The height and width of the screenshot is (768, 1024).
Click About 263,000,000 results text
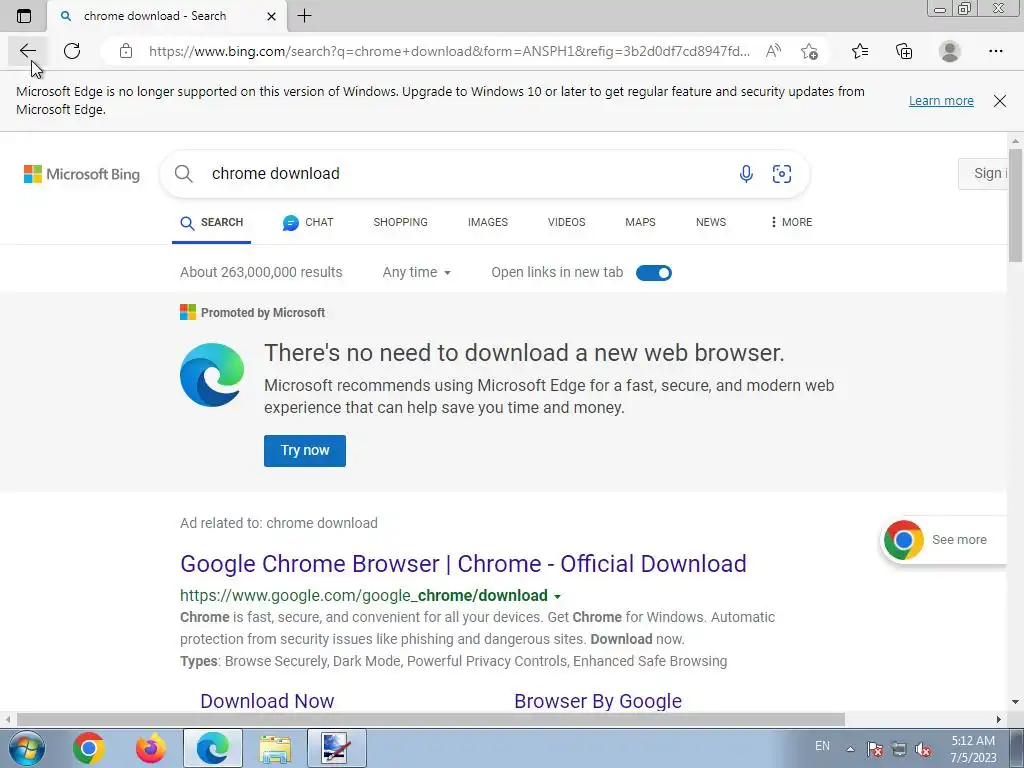click(x=261, y=272)
